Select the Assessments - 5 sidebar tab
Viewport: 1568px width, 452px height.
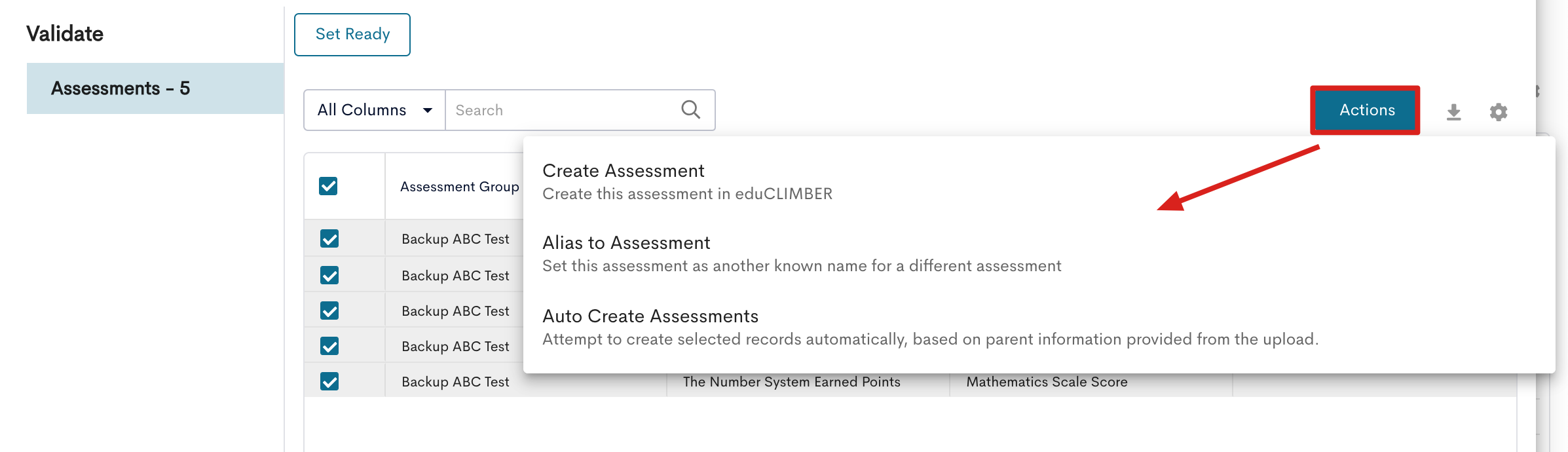[155, 88]
